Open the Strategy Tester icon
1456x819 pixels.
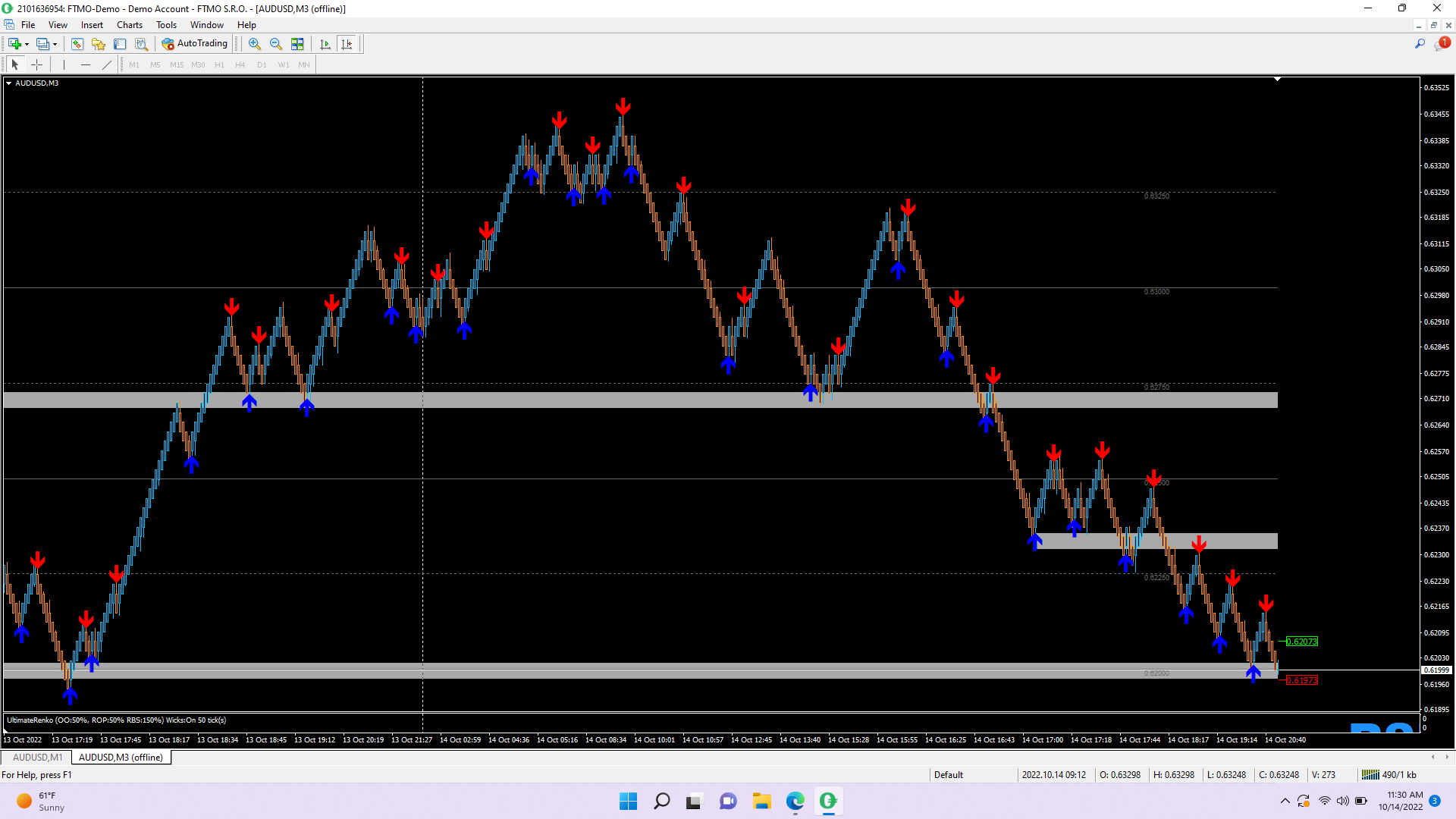141,44
